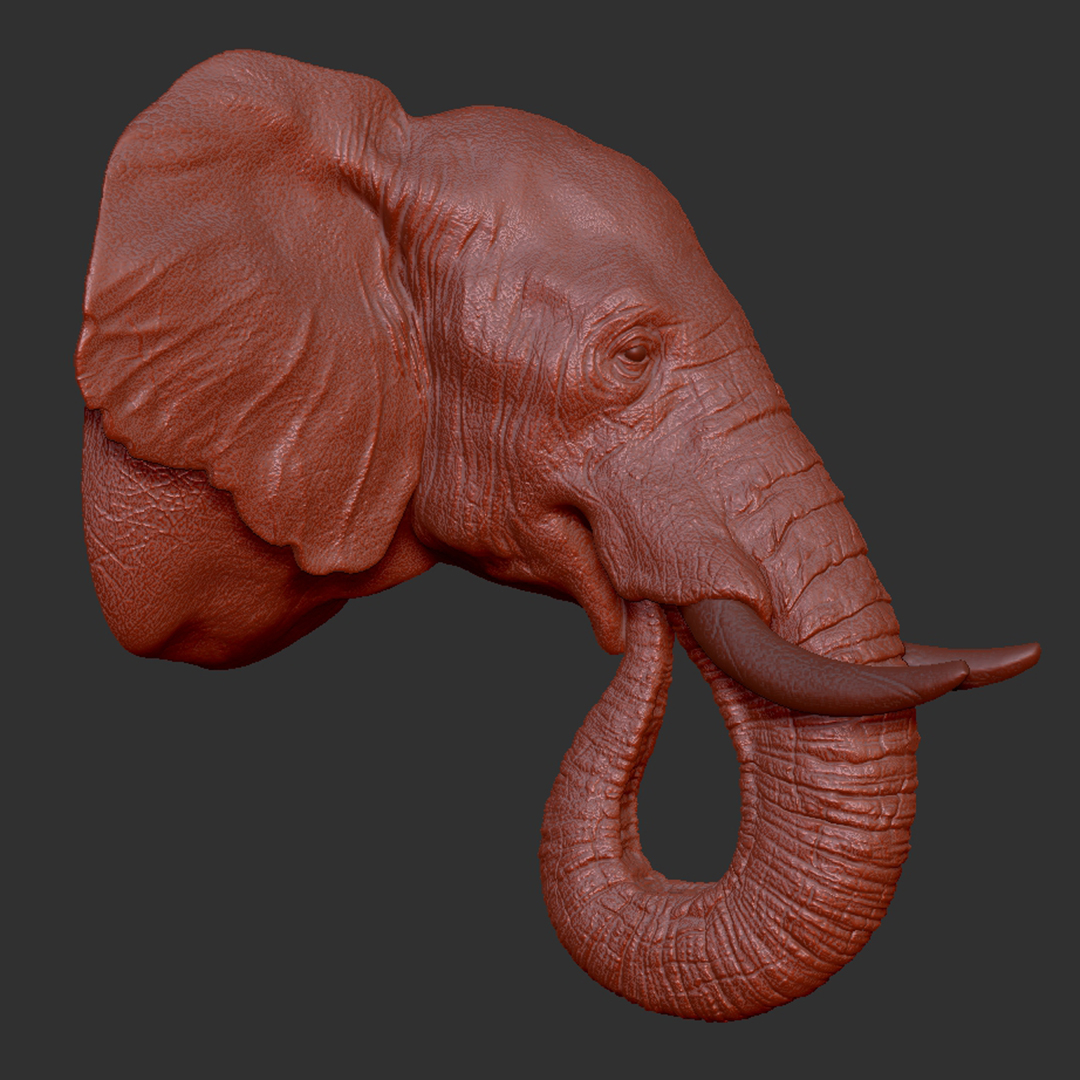Click the elephant sculpt's eye
The height and width of the screenshot is (1080, 1080).
point(634,354)
